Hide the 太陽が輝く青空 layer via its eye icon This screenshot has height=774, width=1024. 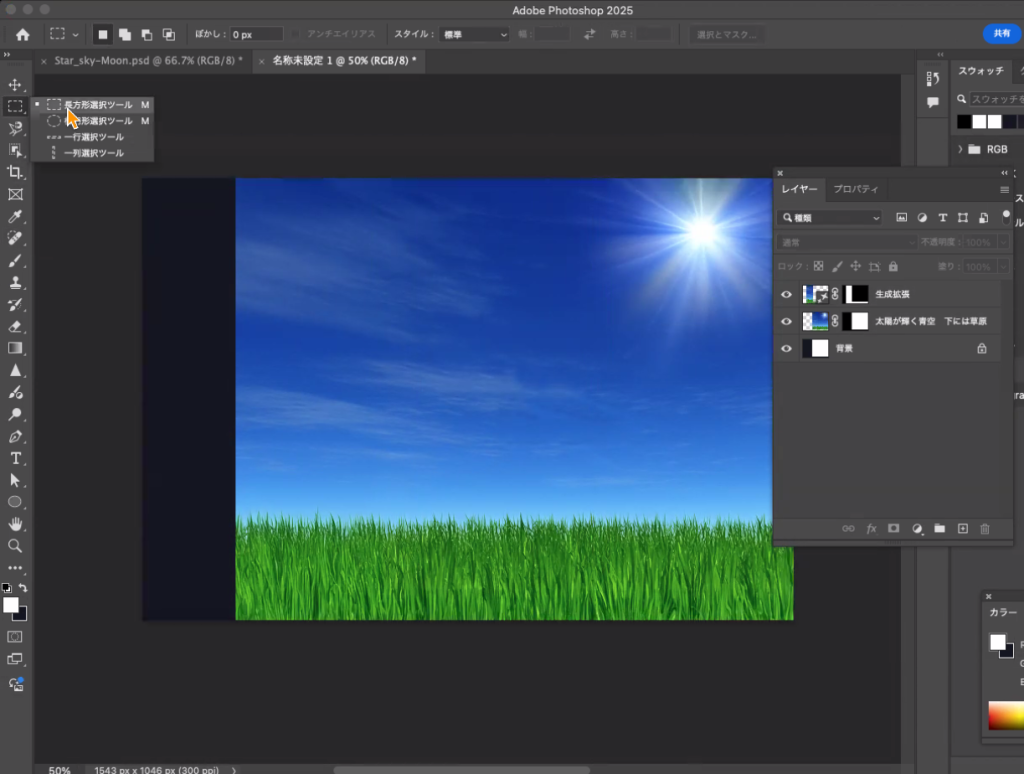click(786, 321)
